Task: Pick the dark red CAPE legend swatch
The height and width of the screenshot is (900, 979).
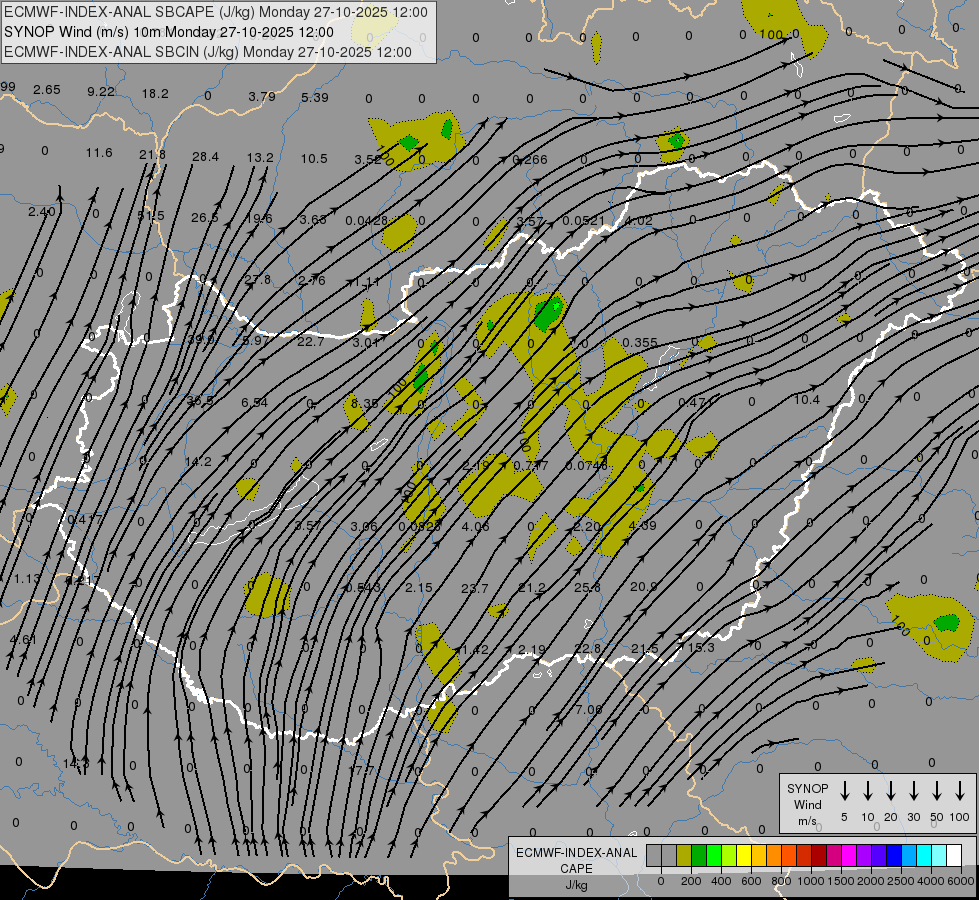Action: pos(819,855)
